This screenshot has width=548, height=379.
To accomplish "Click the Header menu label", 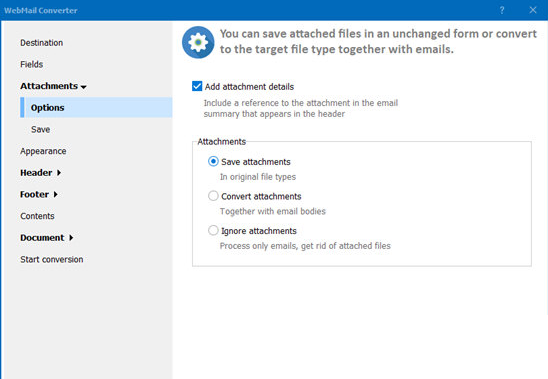I will pos(36,173).
